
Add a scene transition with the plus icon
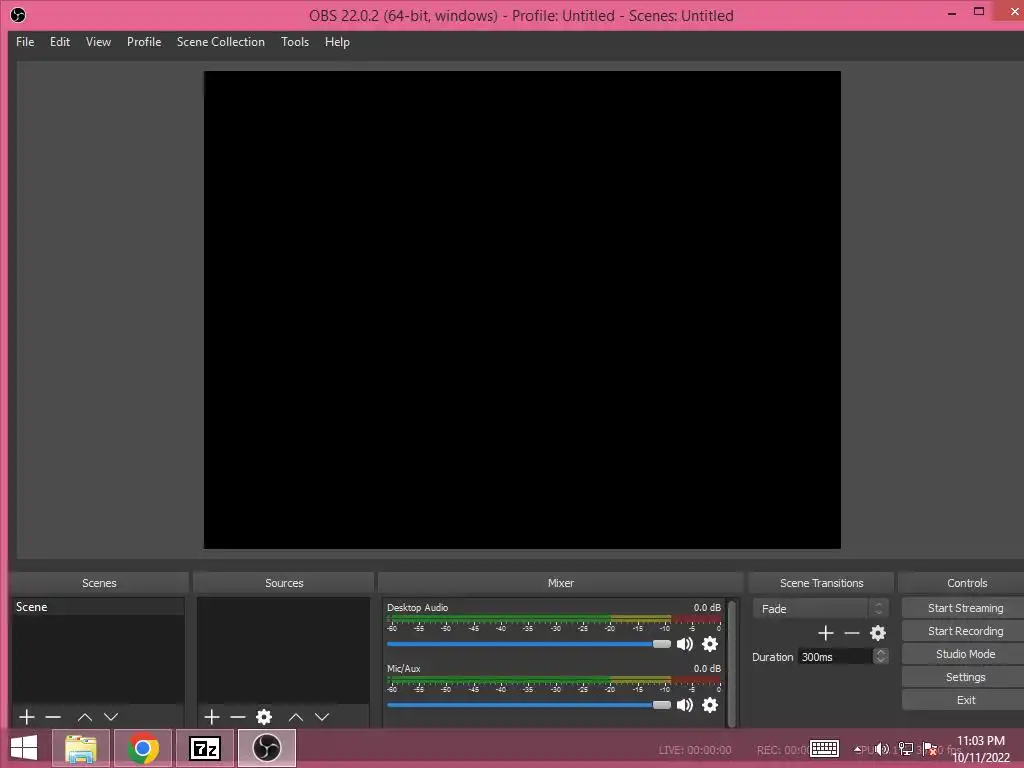[825, 633]
